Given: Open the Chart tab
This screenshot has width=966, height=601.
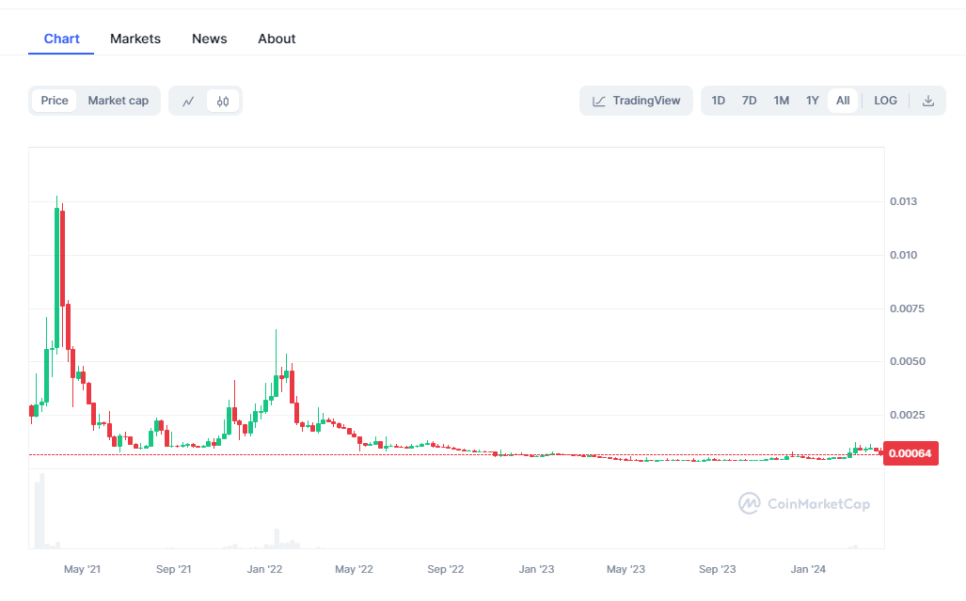Looking at the screenshot, I should click(62, 39).
